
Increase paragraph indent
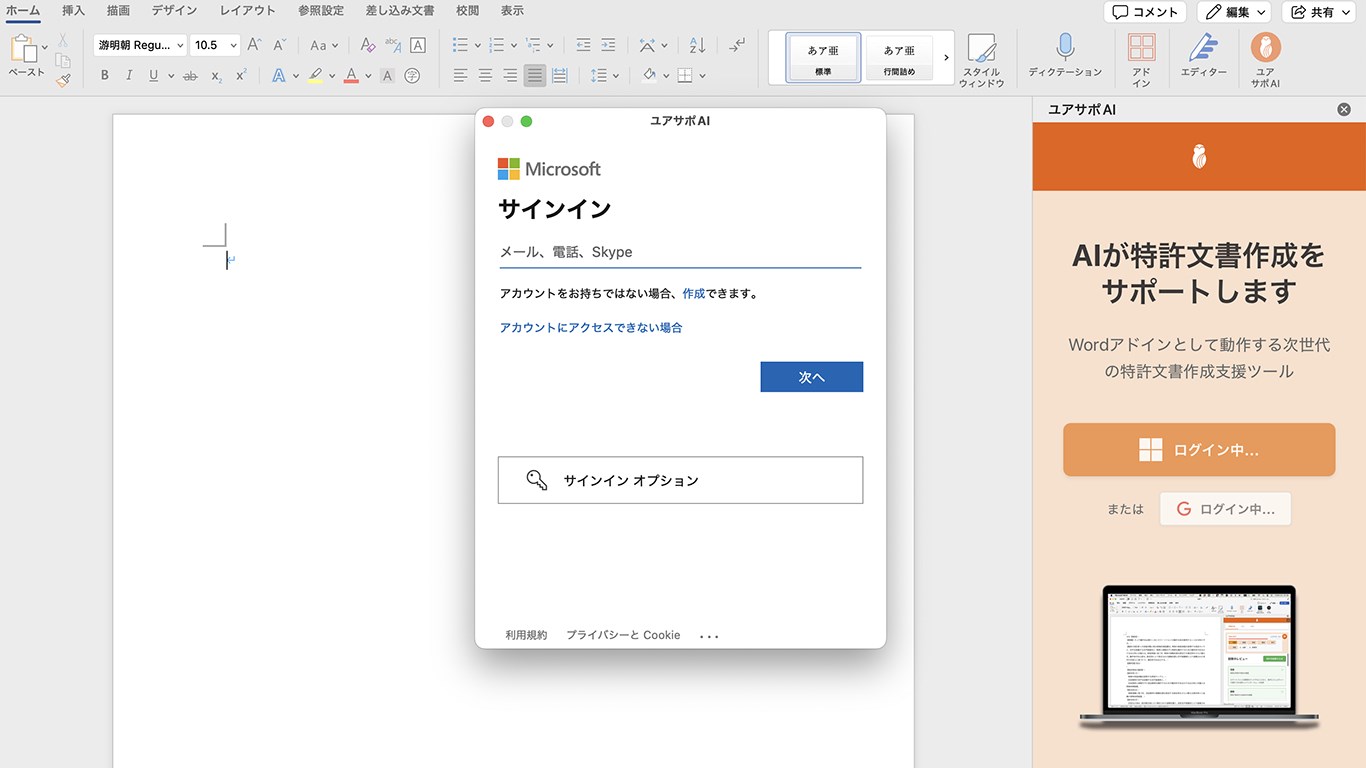click(x=609, y=45)
